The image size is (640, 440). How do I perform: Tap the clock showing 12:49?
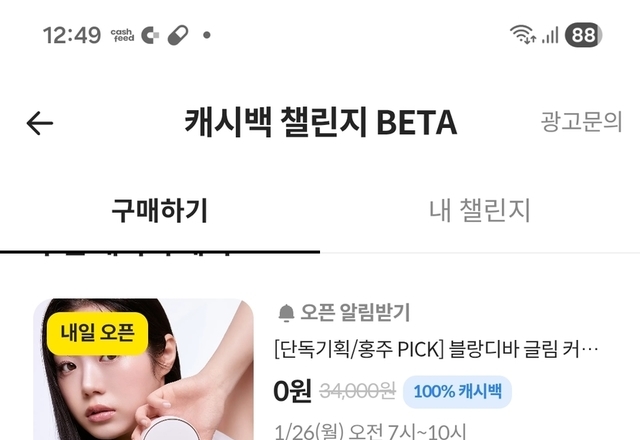72,35
